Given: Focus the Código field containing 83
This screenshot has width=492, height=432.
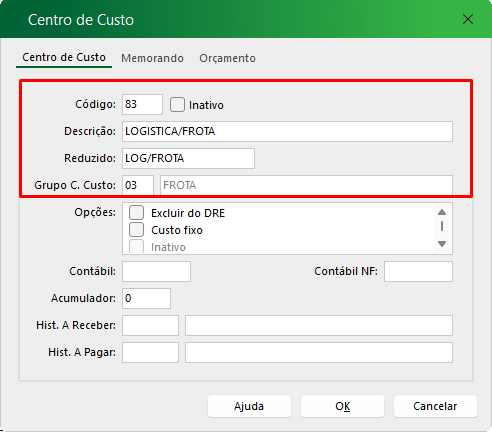Looking at the screenshot, I should (142, 104).
